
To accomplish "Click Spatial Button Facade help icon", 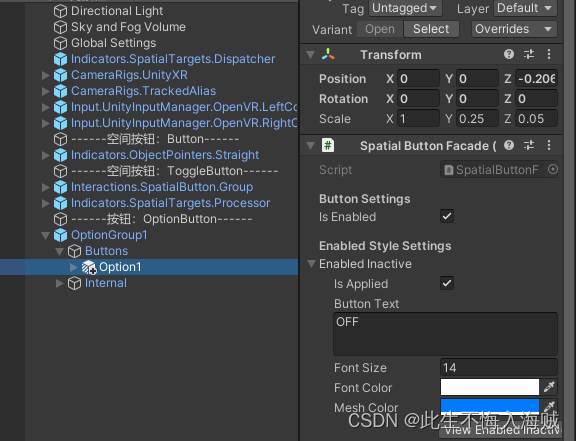I will coord(509,145).
